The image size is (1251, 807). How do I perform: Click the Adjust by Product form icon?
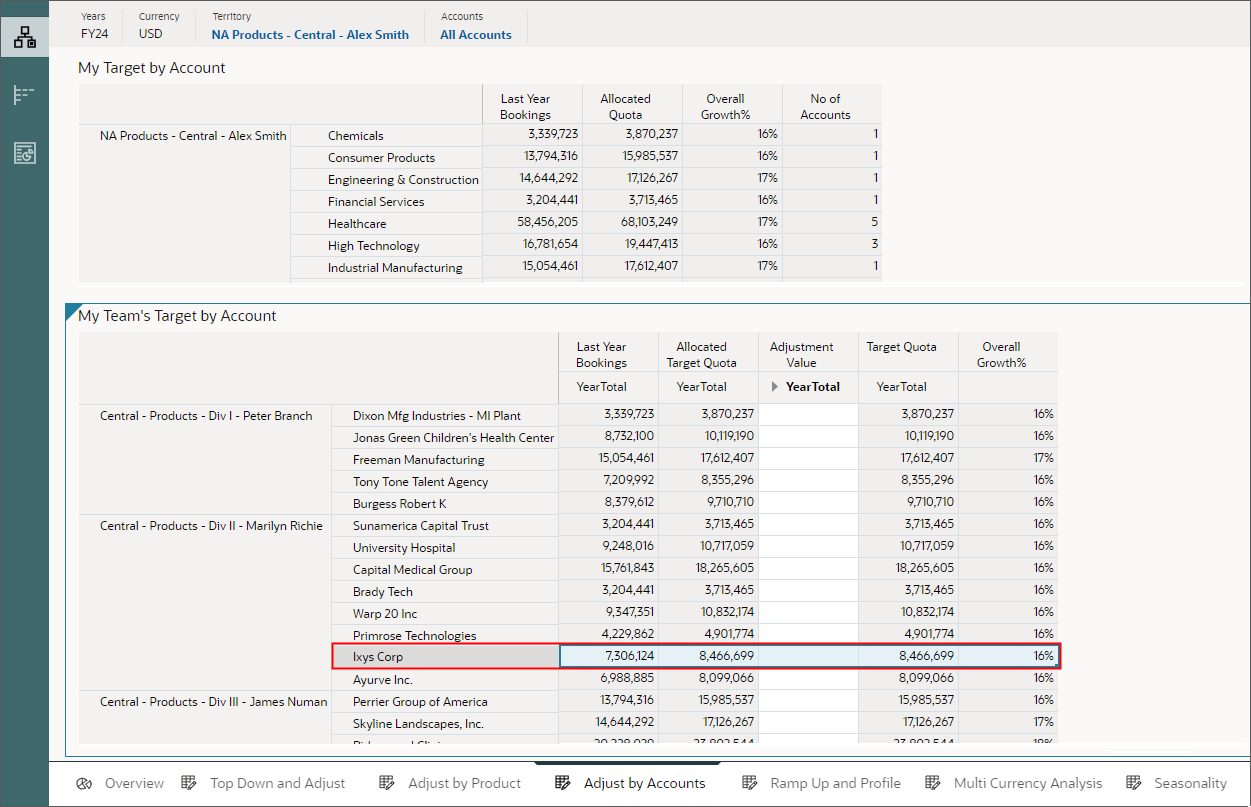386,783
